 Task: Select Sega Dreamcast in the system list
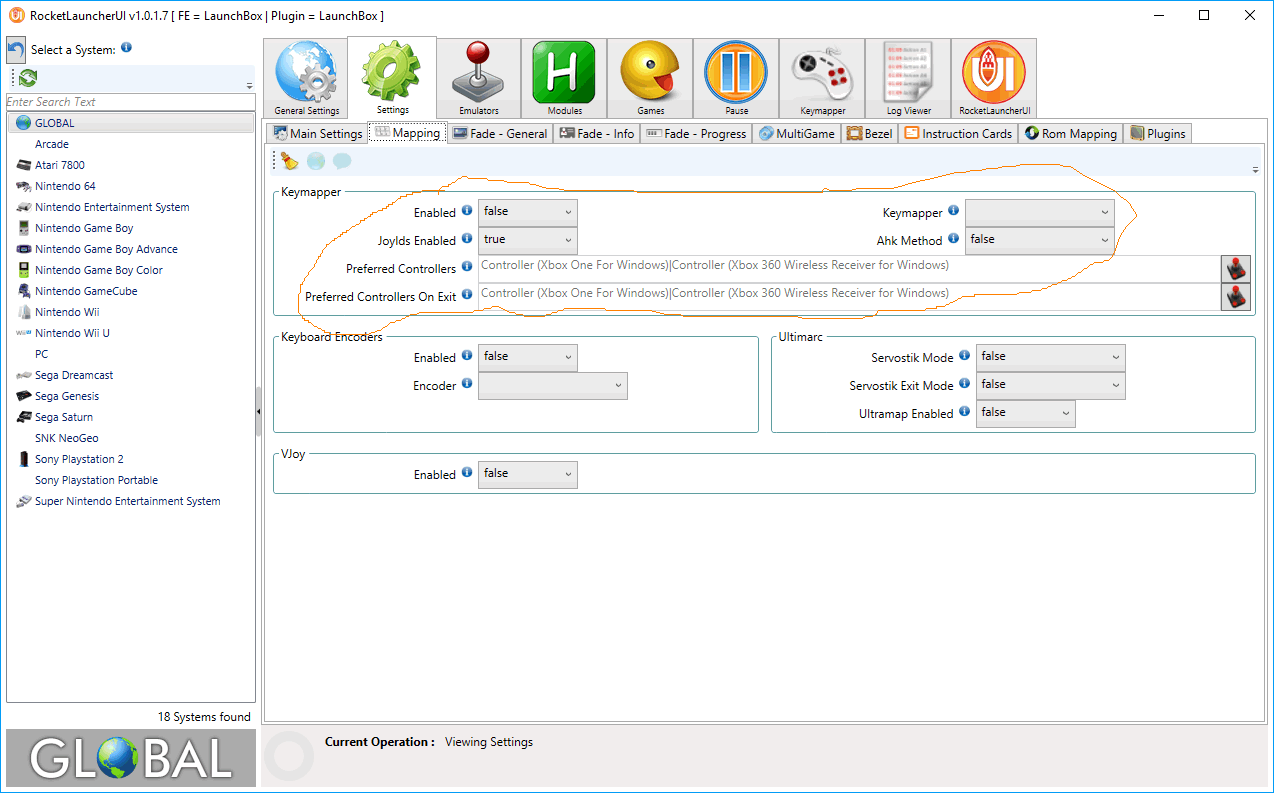(74, 375)
